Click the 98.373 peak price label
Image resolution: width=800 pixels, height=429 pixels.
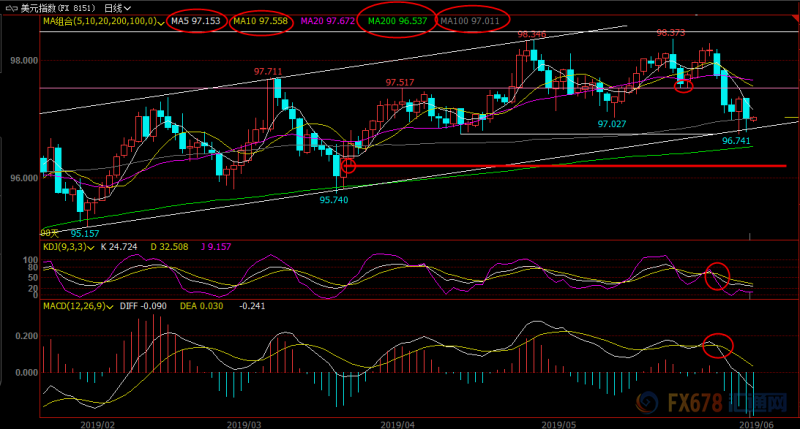(671, 33)
